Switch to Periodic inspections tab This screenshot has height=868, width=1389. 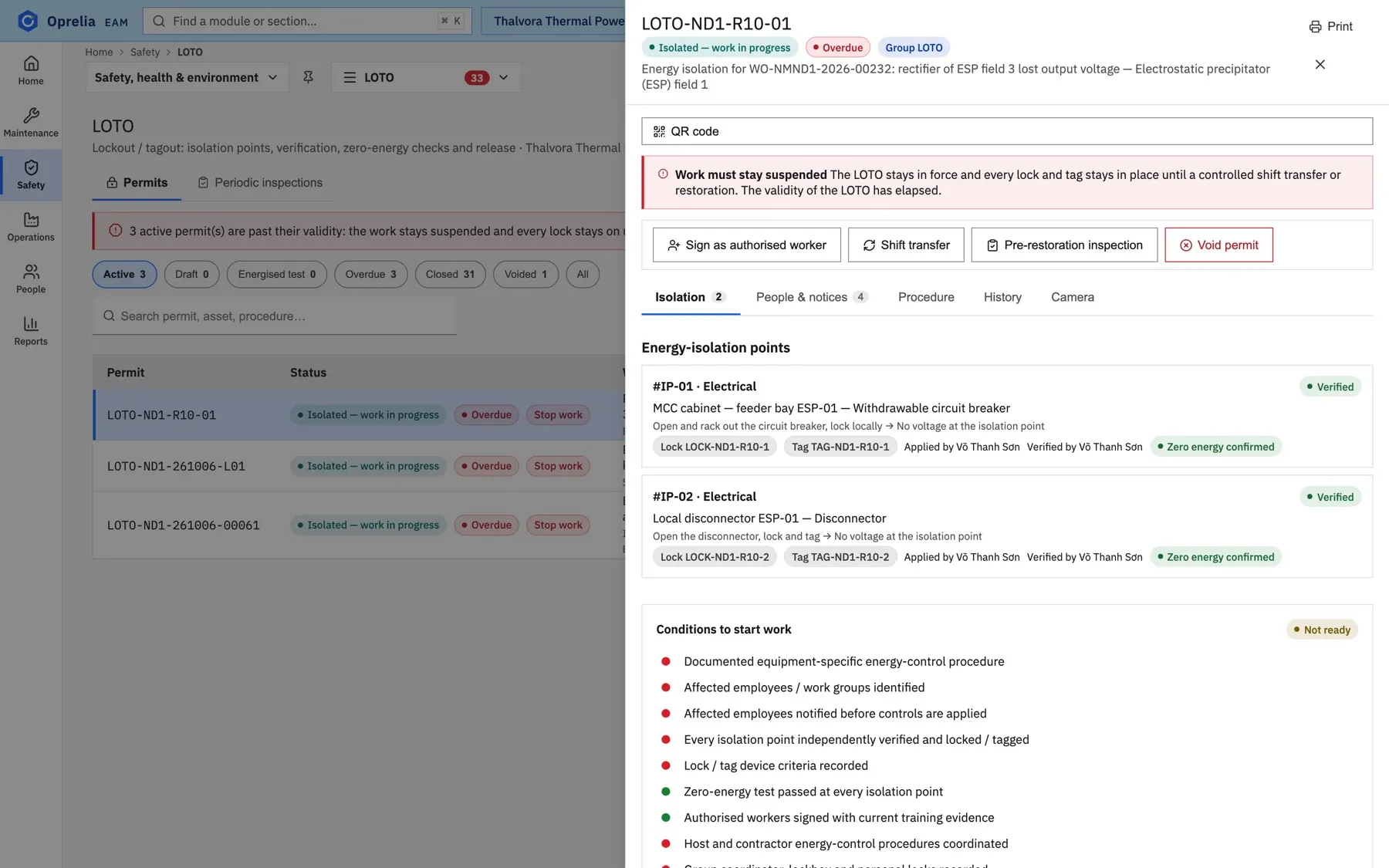(260, 183)
